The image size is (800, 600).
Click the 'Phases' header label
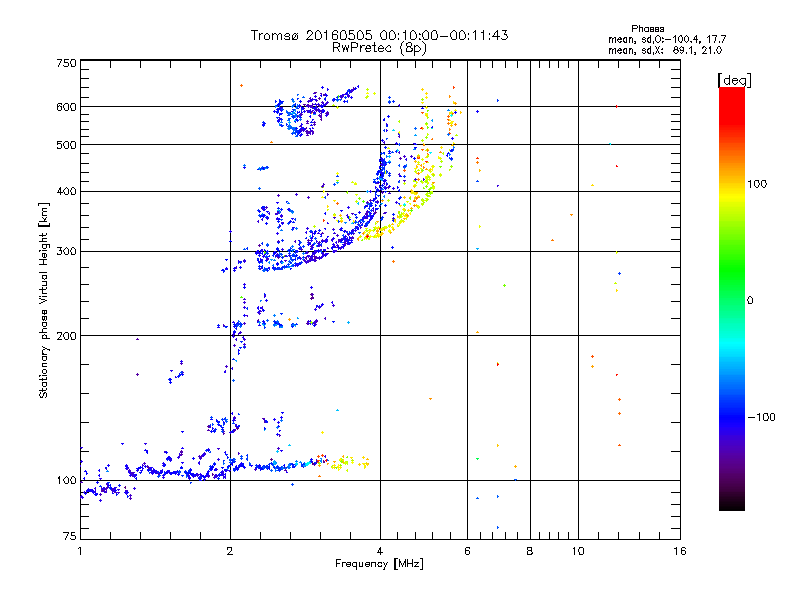(647, 29)
